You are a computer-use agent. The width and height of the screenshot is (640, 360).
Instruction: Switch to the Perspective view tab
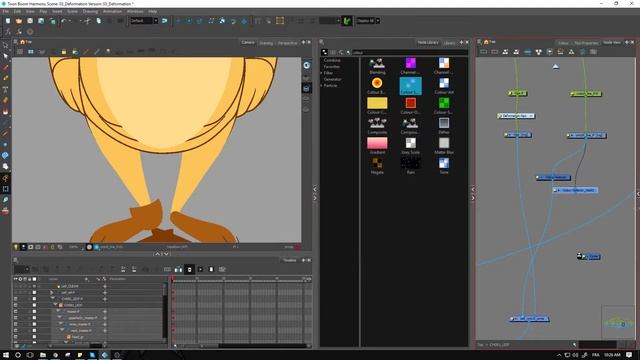pyautogui.click(x=287, y=42)
